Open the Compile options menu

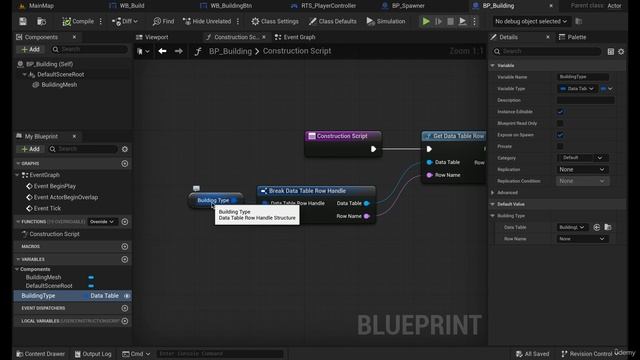coord(101,21)
